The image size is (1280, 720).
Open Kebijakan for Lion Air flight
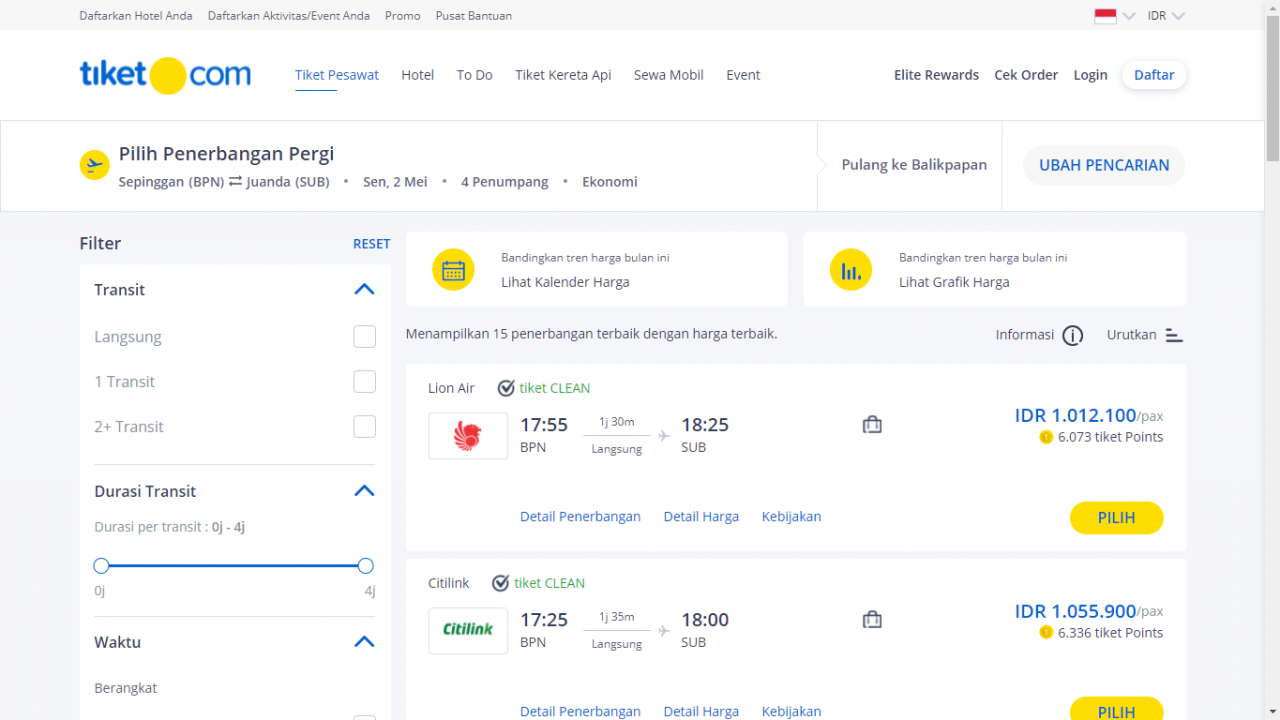coord(791,517)
